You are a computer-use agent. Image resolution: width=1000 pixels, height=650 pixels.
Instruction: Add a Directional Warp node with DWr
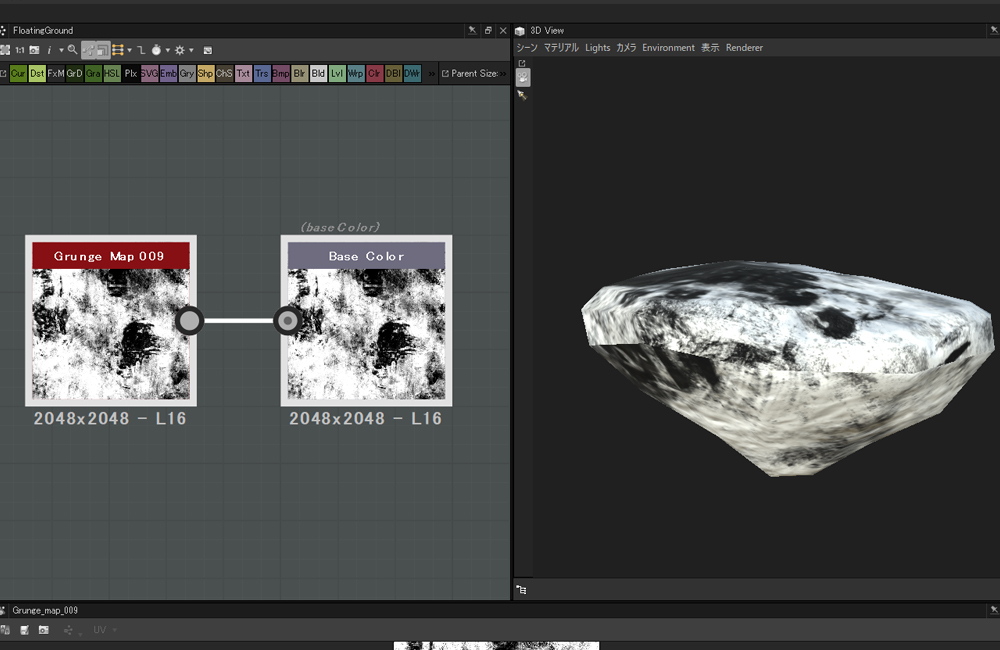[x=412, y=73]
